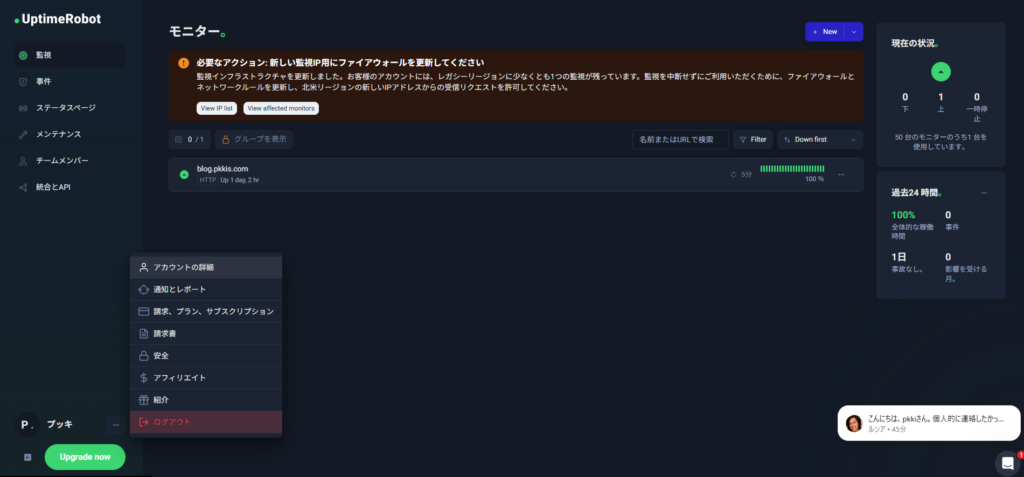This screenshot has width=1024, height=477.
Task: Open the Down first sort dropdown
Action: [x=820, y=139]
